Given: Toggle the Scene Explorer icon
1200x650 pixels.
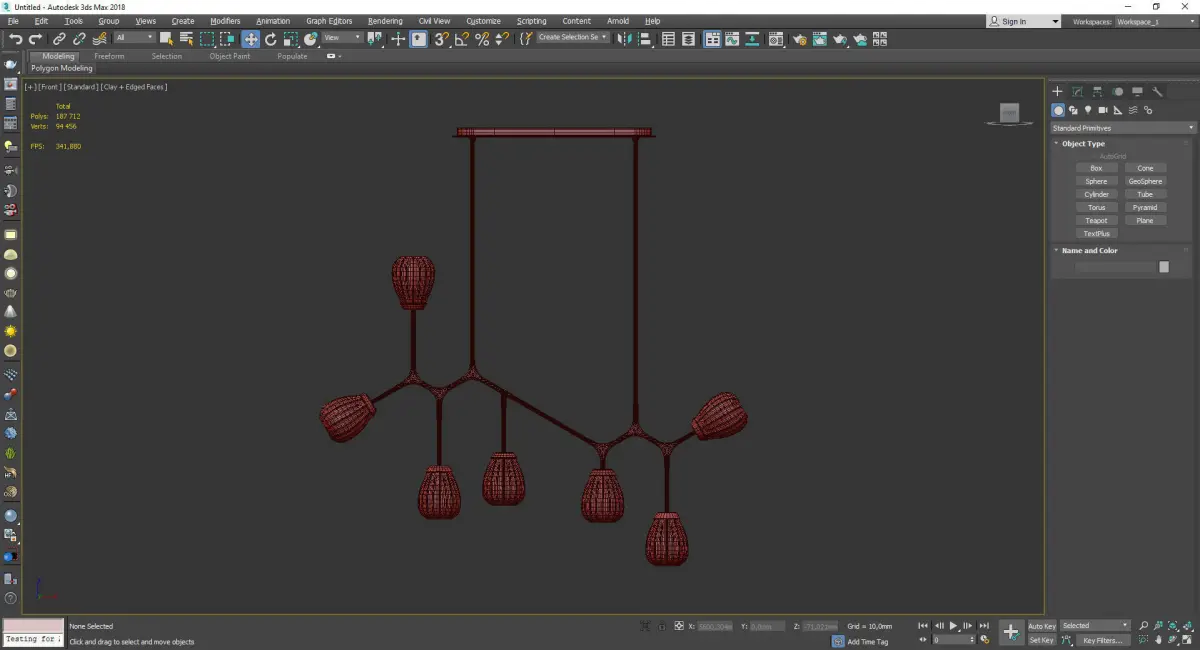Looking at the screenshot, I should (x=668, y=39).
